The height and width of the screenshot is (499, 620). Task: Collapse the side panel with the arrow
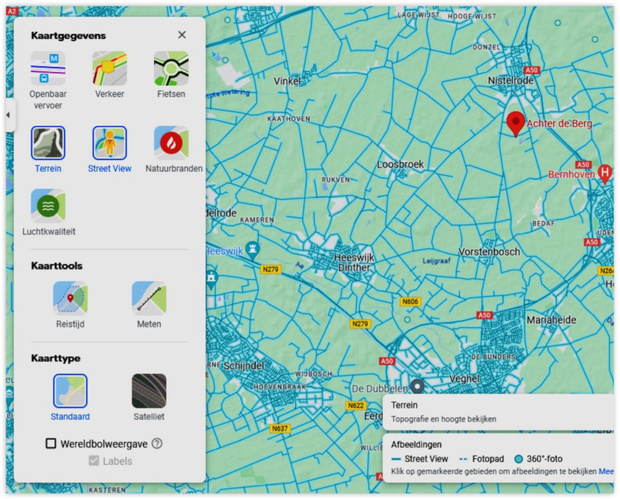(x=8, y=115)
